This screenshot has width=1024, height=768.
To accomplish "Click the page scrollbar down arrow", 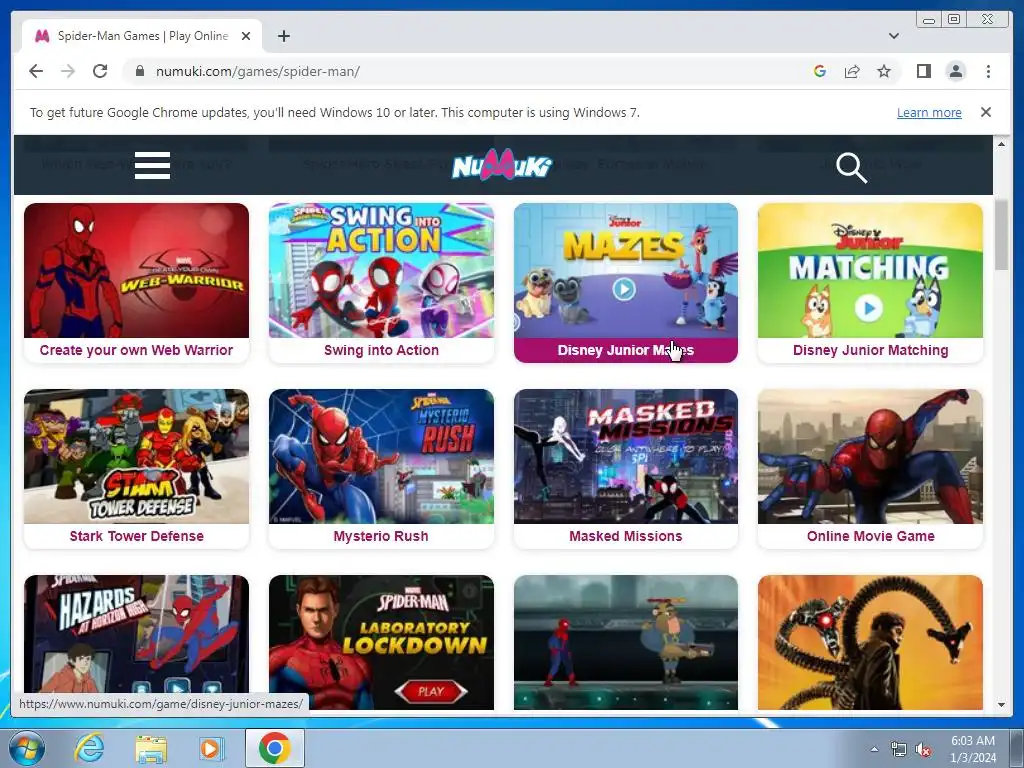I will [x=1001, y=705].
